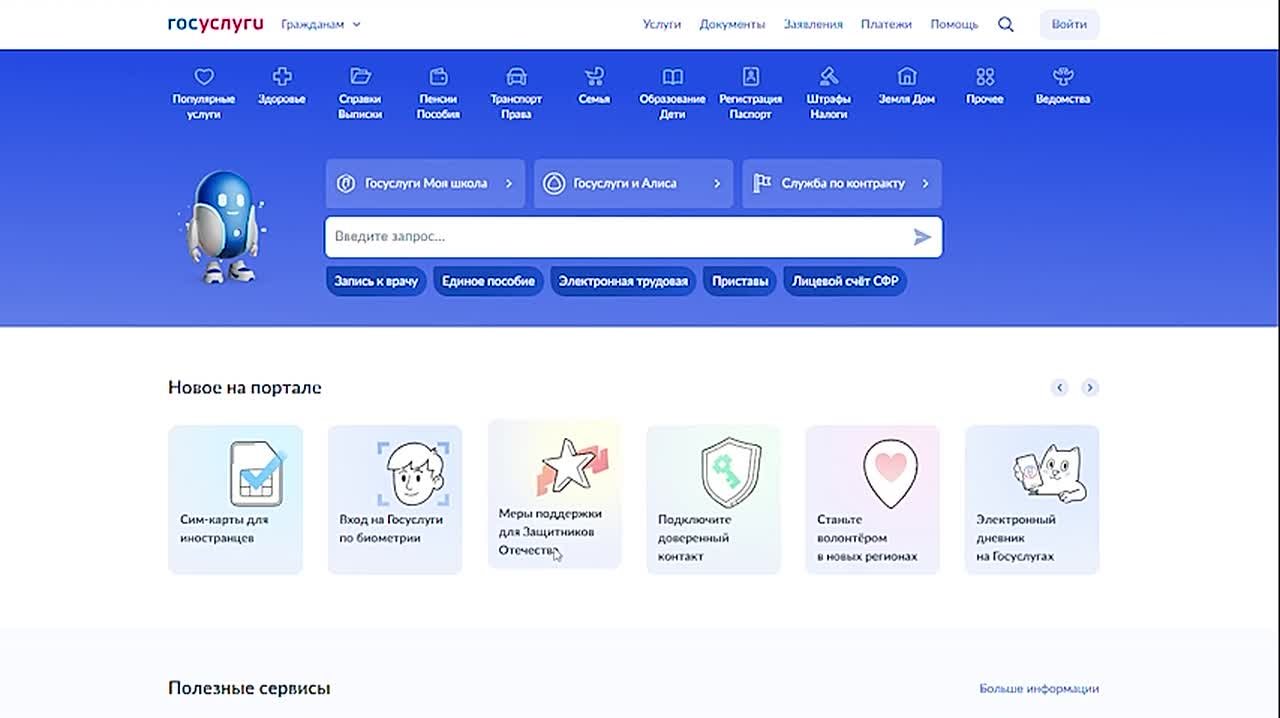
Task: Go to the Платежи menu item
Action: (x=886, y=24)
